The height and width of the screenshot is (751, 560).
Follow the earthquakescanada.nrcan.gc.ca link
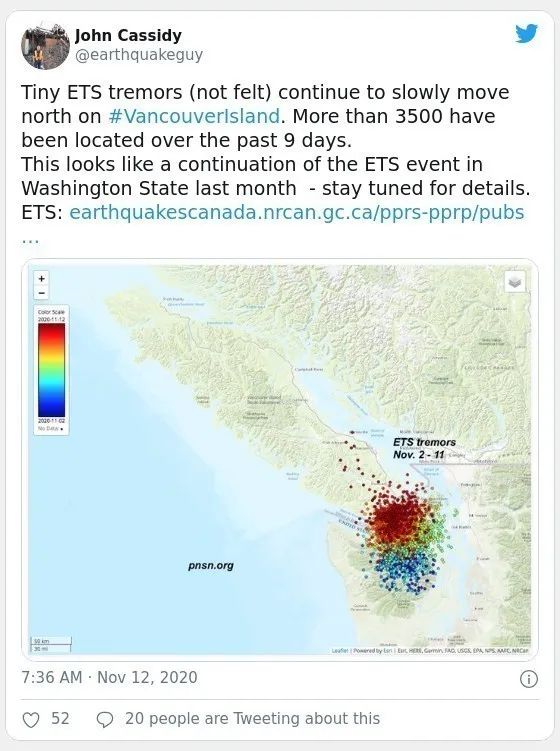pyautogui.click(x=297, y=213)
